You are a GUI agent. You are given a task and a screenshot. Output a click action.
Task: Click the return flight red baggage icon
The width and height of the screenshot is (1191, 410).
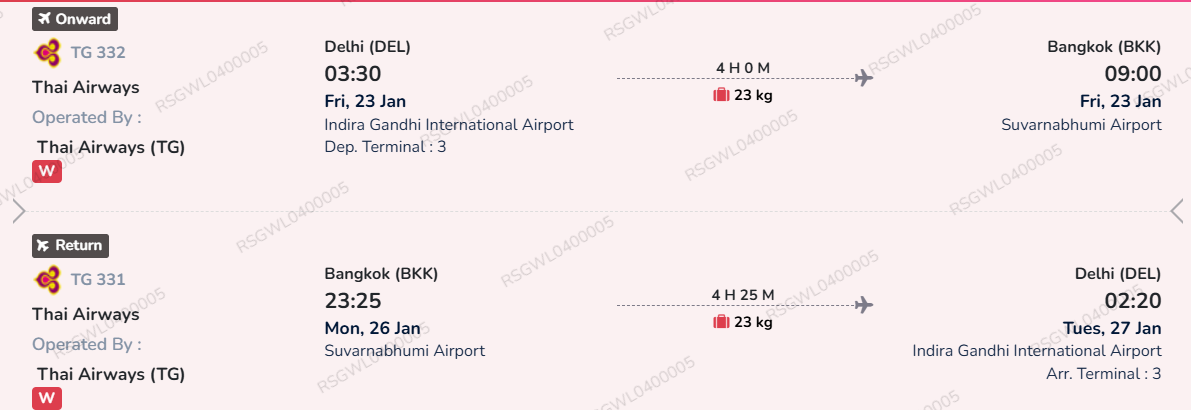[720, 322]
